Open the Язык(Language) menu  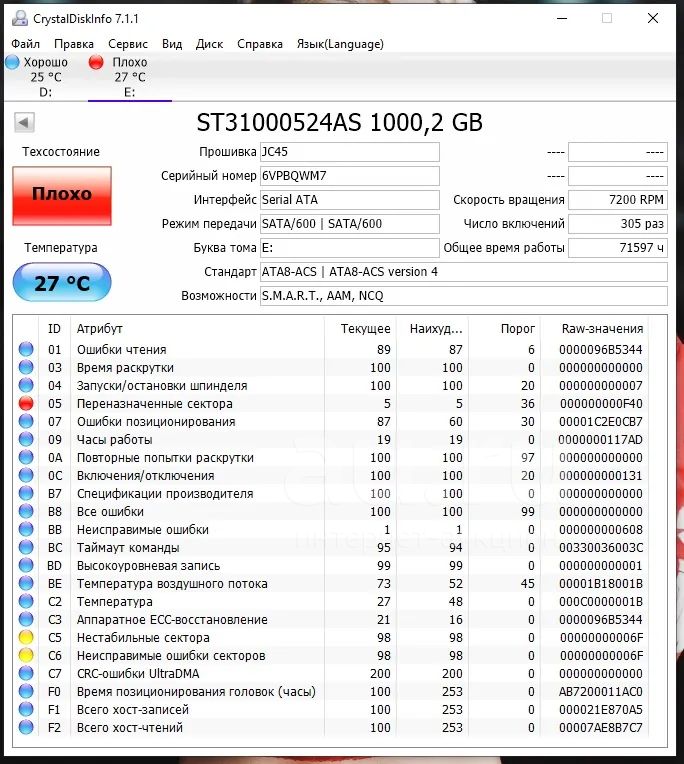point(340,44)
